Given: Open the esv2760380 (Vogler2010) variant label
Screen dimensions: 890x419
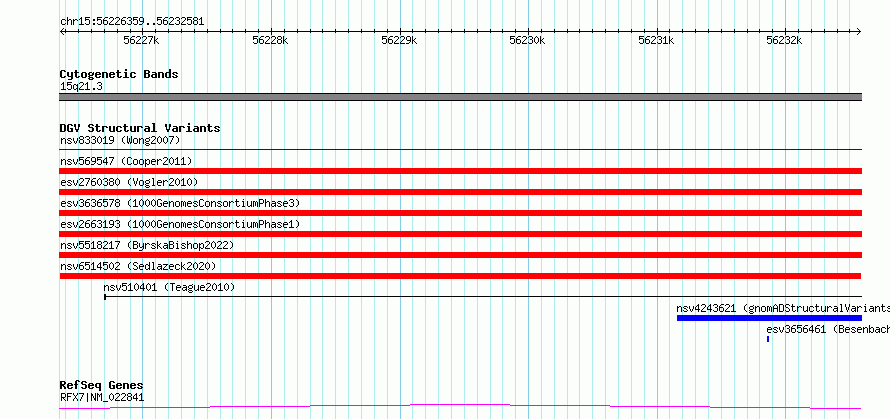Looking at the screenshot, I should [129, 182].
